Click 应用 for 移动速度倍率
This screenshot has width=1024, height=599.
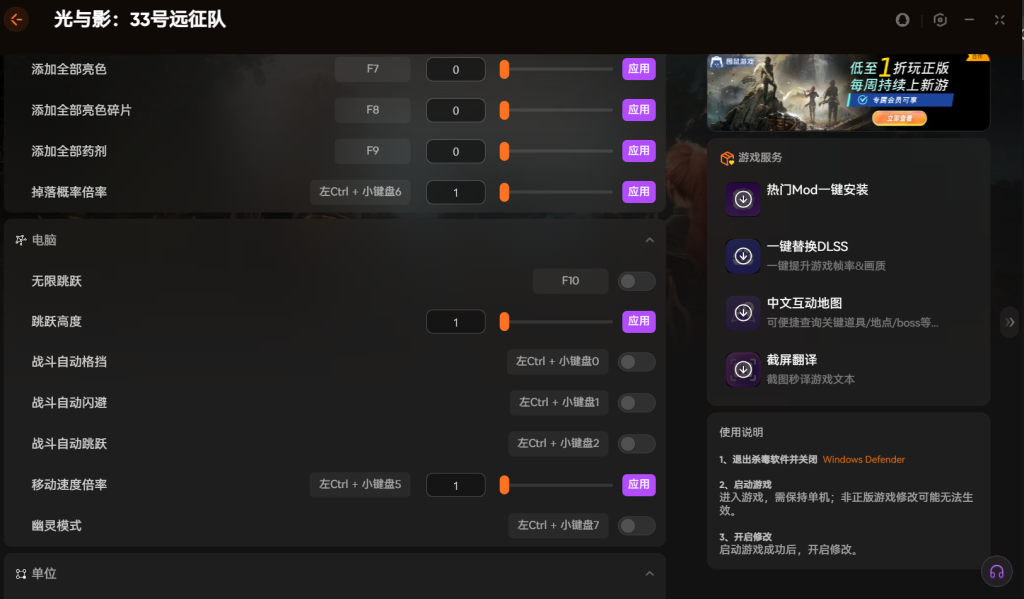[638, 485]
